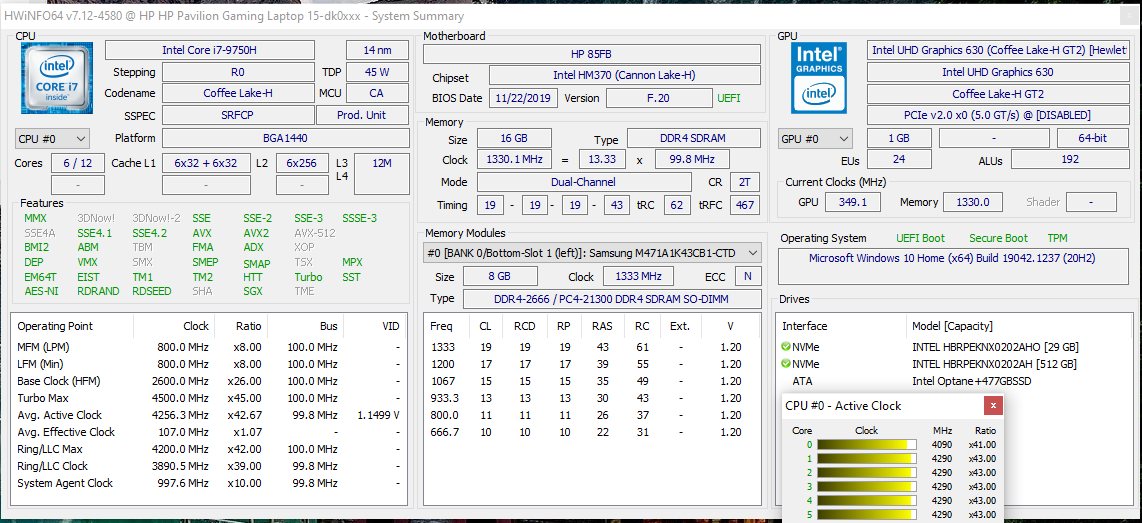Click the ECC N field
1142x523 pixels.
(747, 276)
